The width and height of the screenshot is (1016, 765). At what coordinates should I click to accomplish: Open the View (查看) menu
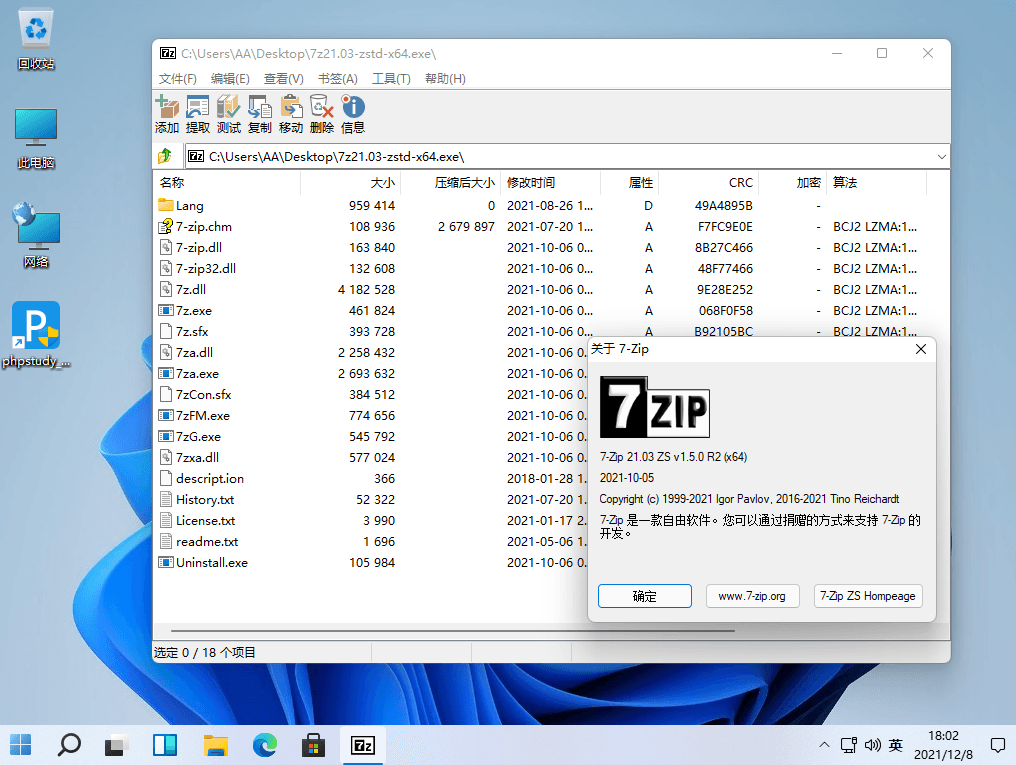[x=284, y=78]
